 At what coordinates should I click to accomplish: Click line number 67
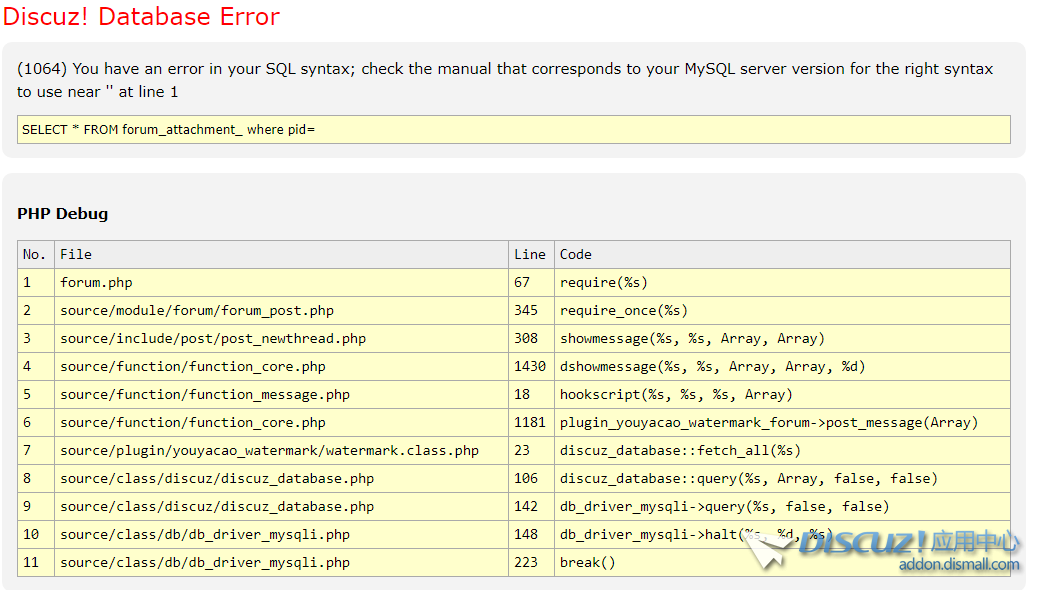pos(532,283)
